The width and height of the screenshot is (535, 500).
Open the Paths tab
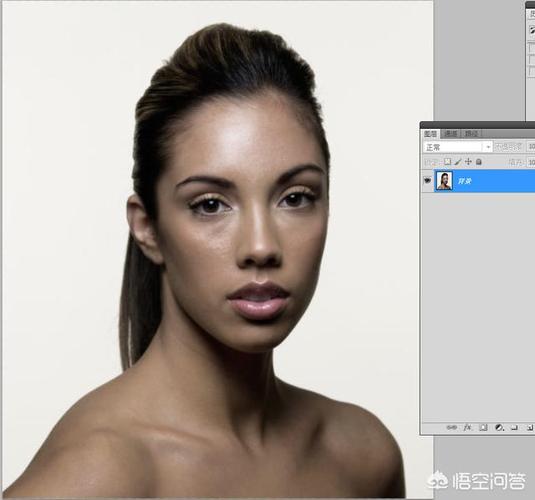click(471, 134)
